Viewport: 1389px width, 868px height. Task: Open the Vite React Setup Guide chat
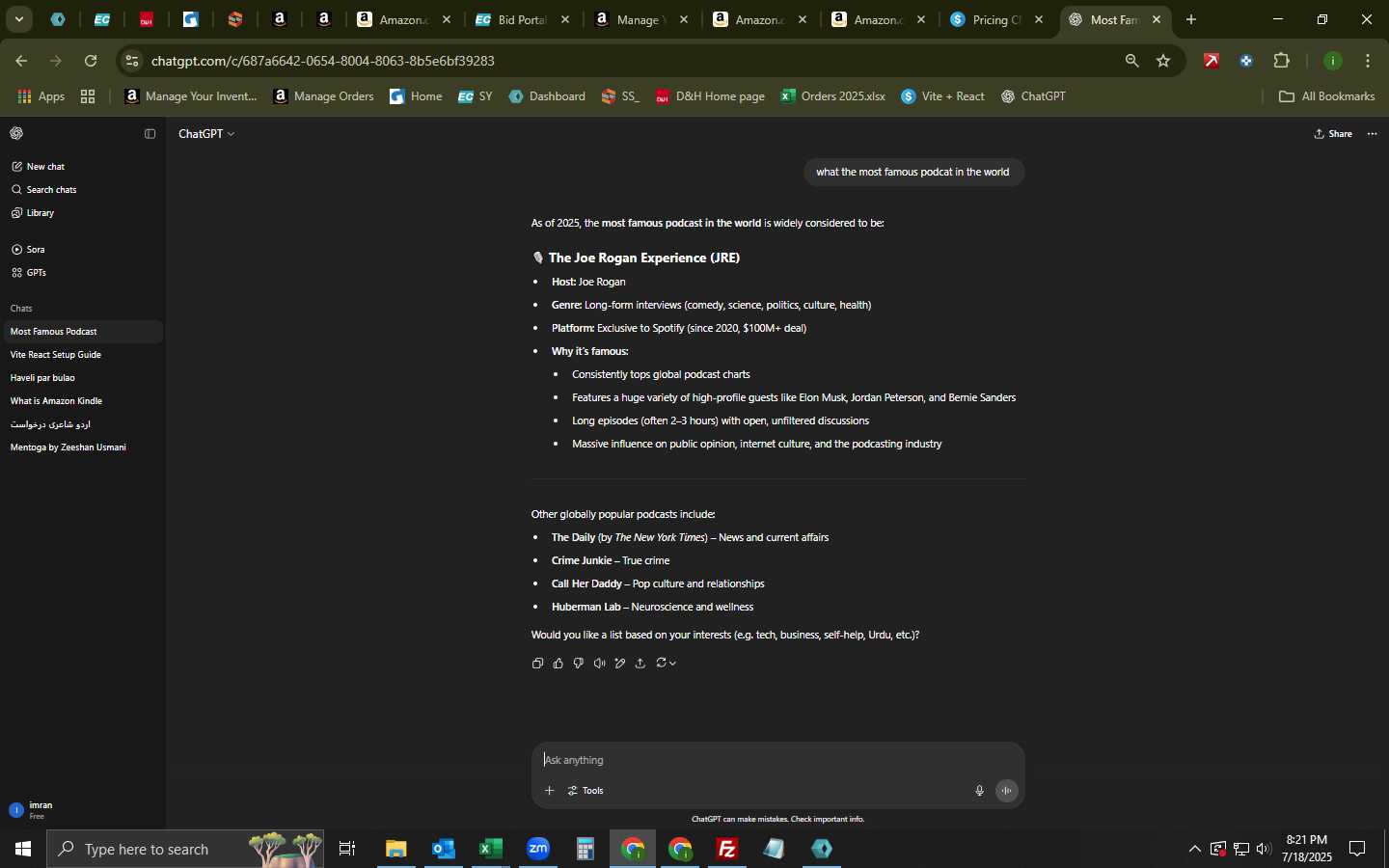point(82,355)
